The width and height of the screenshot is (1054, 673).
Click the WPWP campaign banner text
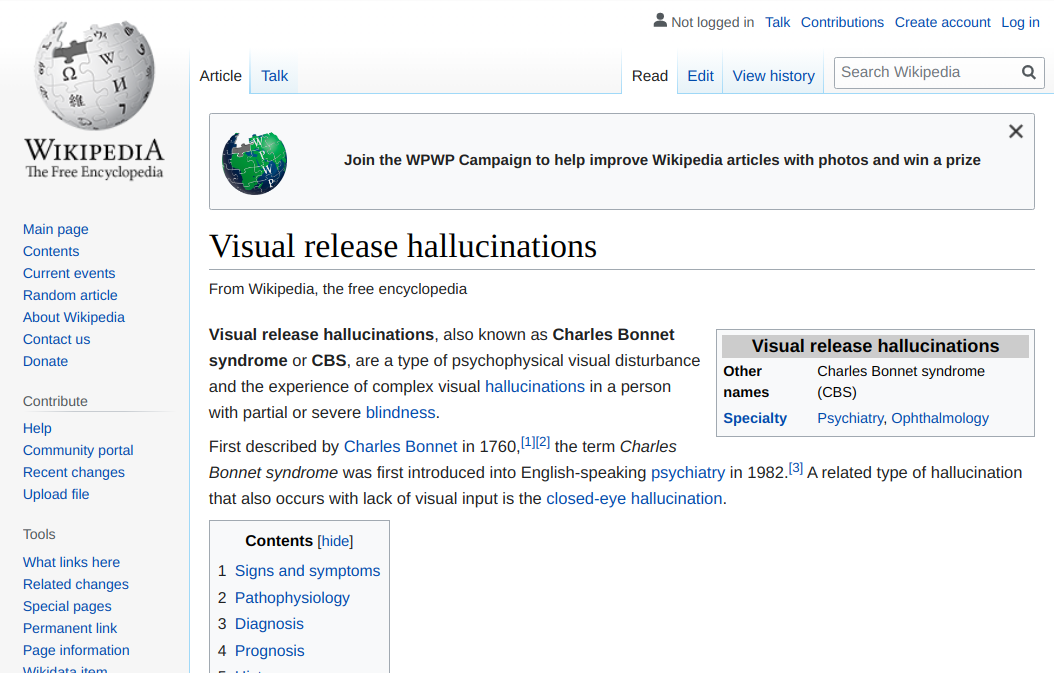(x=662, y=160)
